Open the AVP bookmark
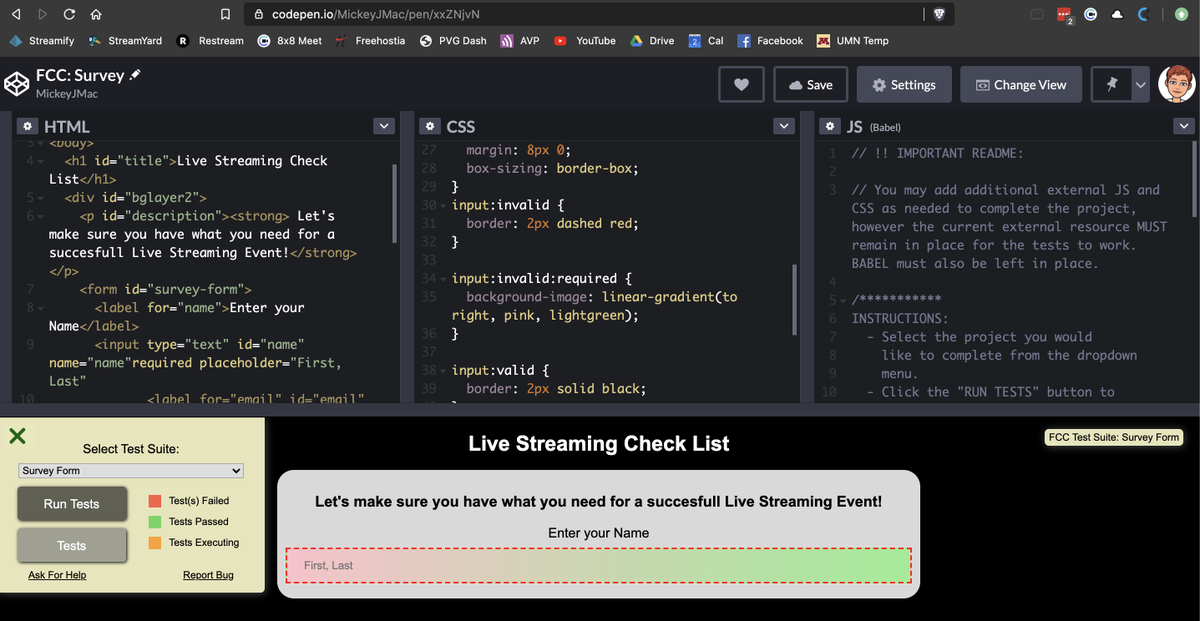The height and width of the screenshot is (621, 1200). 520,41
